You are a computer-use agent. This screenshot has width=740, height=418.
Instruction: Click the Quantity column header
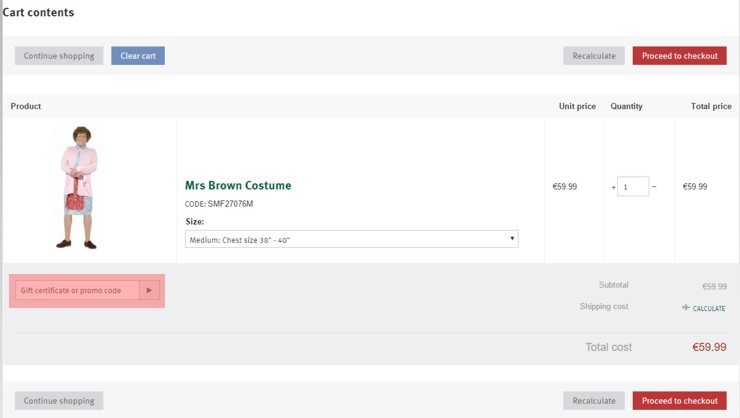click(x=626, y=106)
